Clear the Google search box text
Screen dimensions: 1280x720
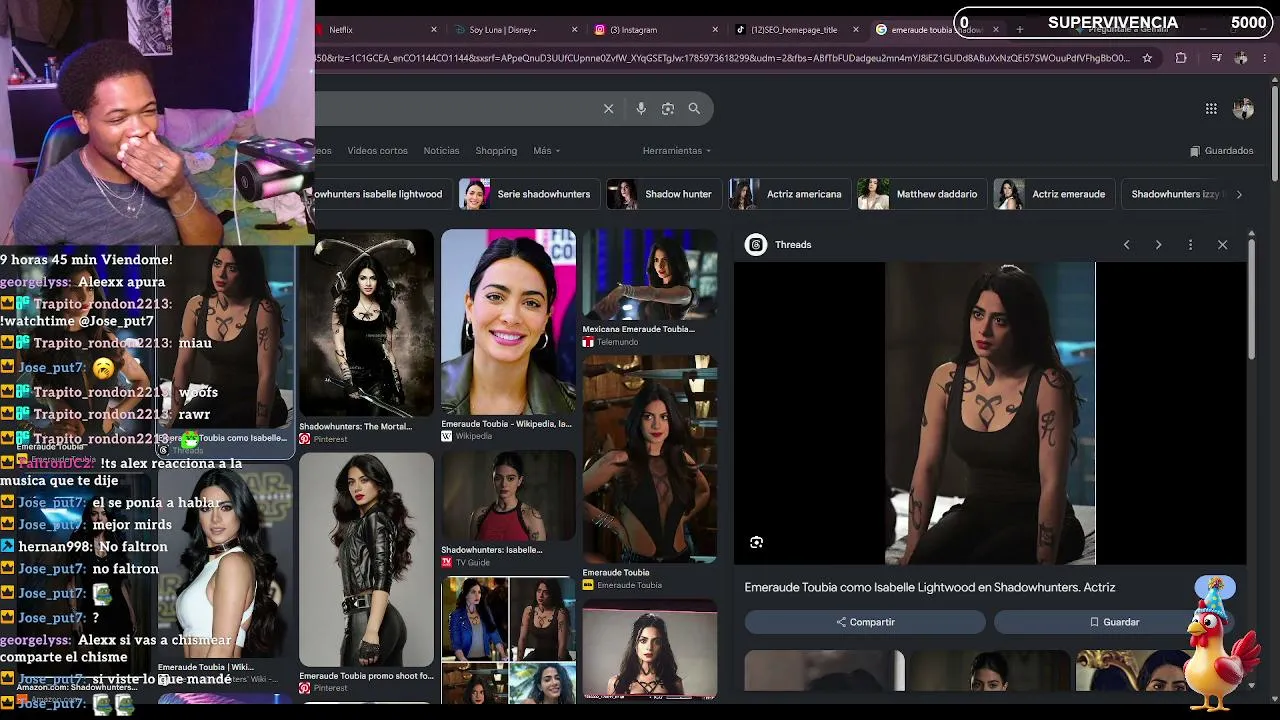[x=608, y=109]
